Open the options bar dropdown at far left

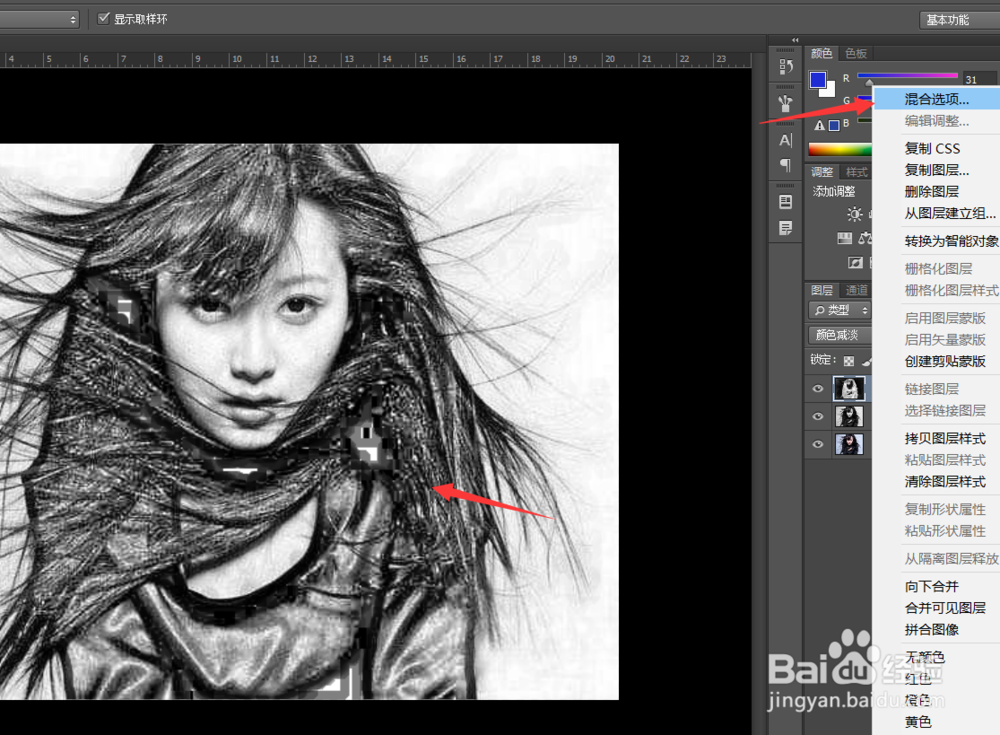(40, 19)
